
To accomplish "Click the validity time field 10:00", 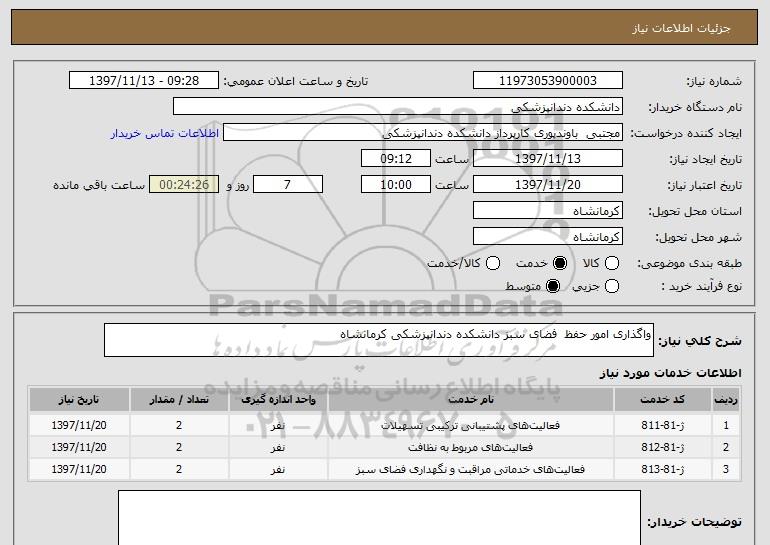I will point(396,185).
